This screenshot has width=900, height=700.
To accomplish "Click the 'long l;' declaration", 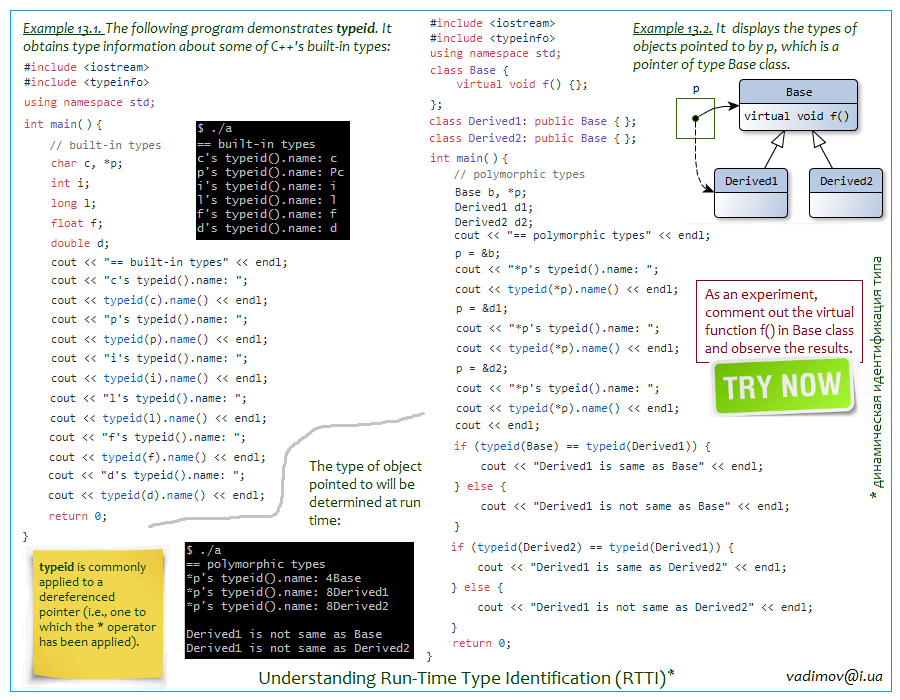I will click(73, 203).
